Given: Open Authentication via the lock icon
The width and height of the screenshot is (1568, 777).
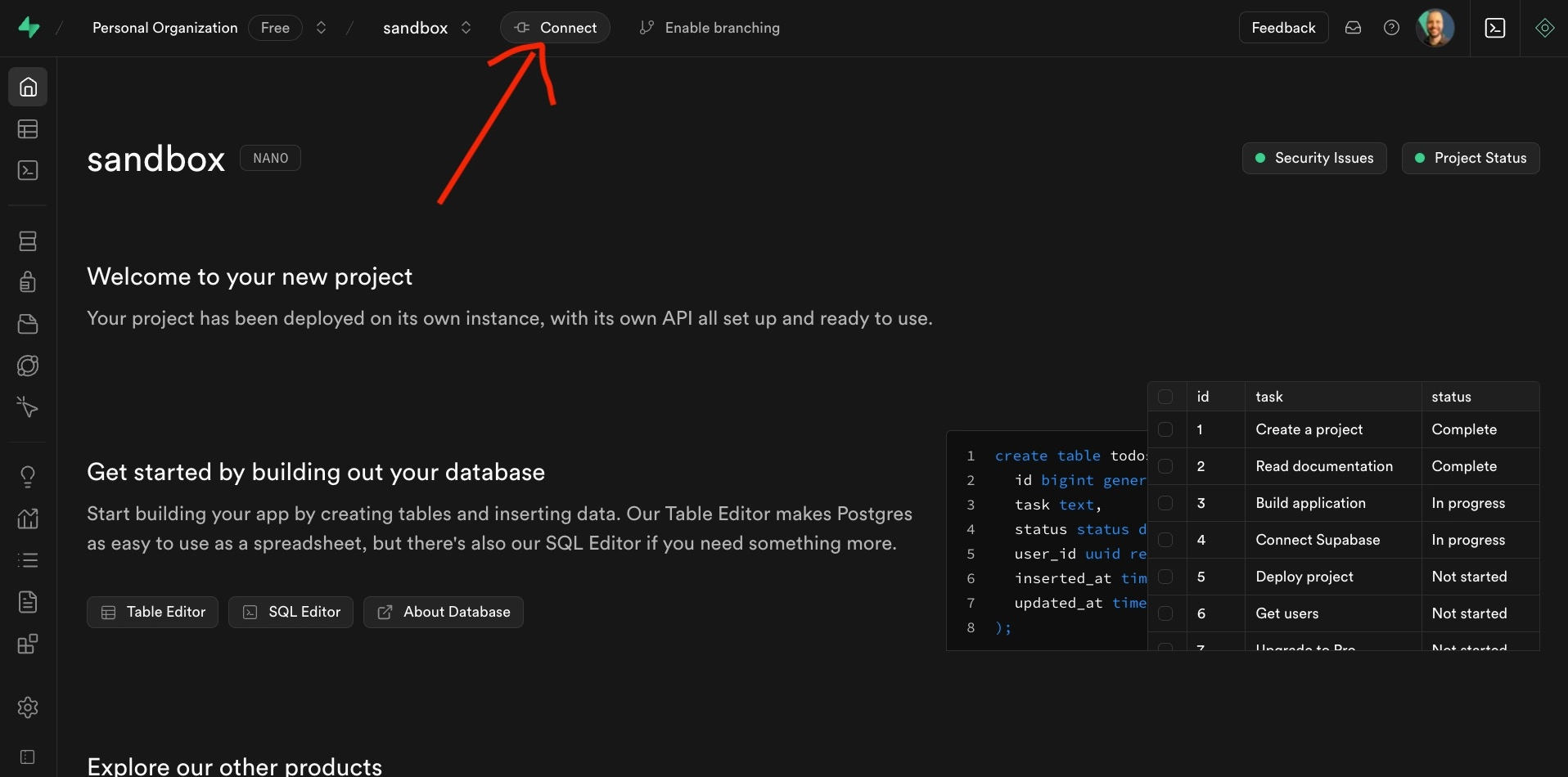Looking at the screenshot, I should pos(28,282).
